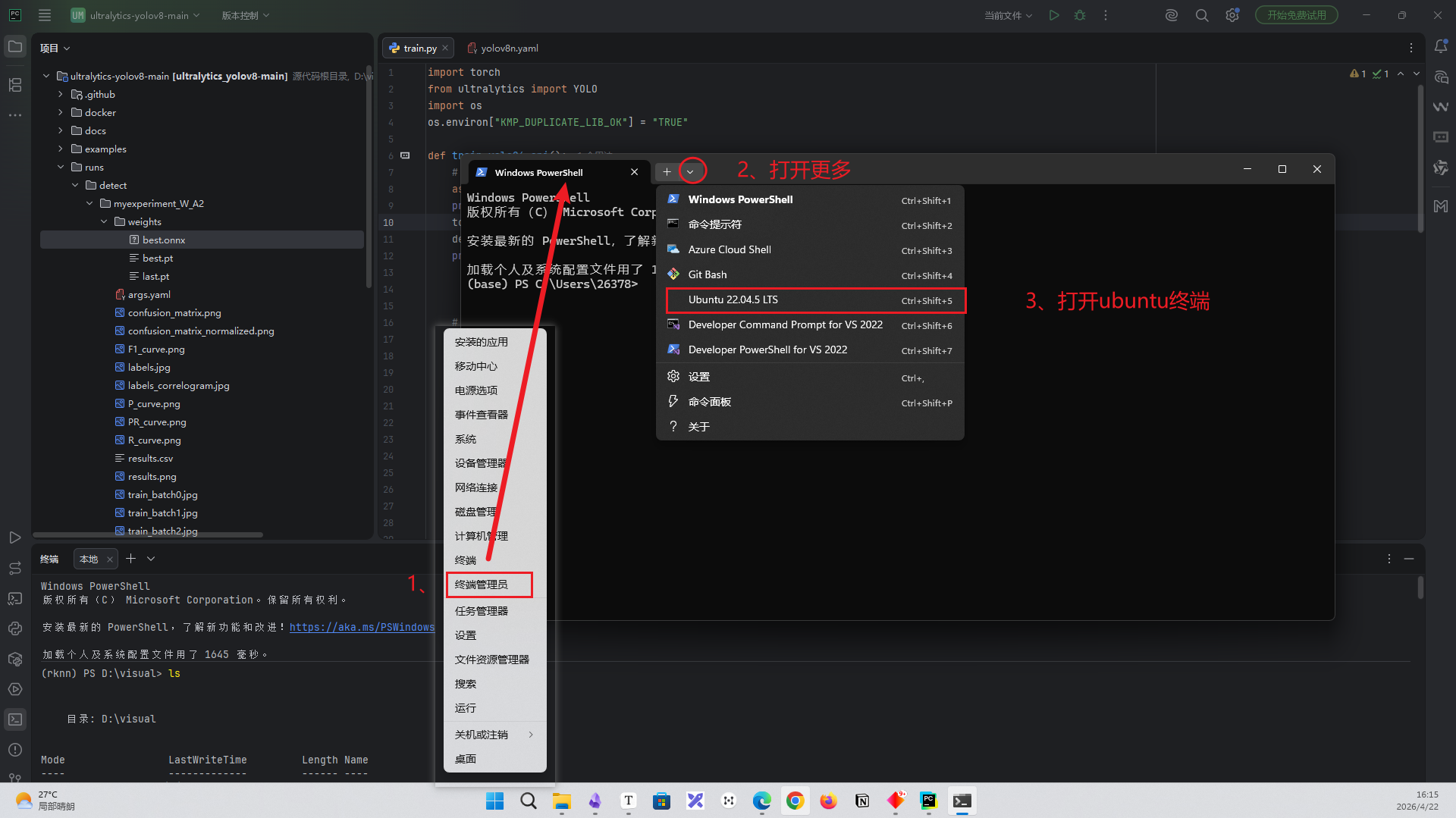Viewport: 1456px width, 818px height.
Task: Open Problems tool window icon
Action: pos(15,750)
